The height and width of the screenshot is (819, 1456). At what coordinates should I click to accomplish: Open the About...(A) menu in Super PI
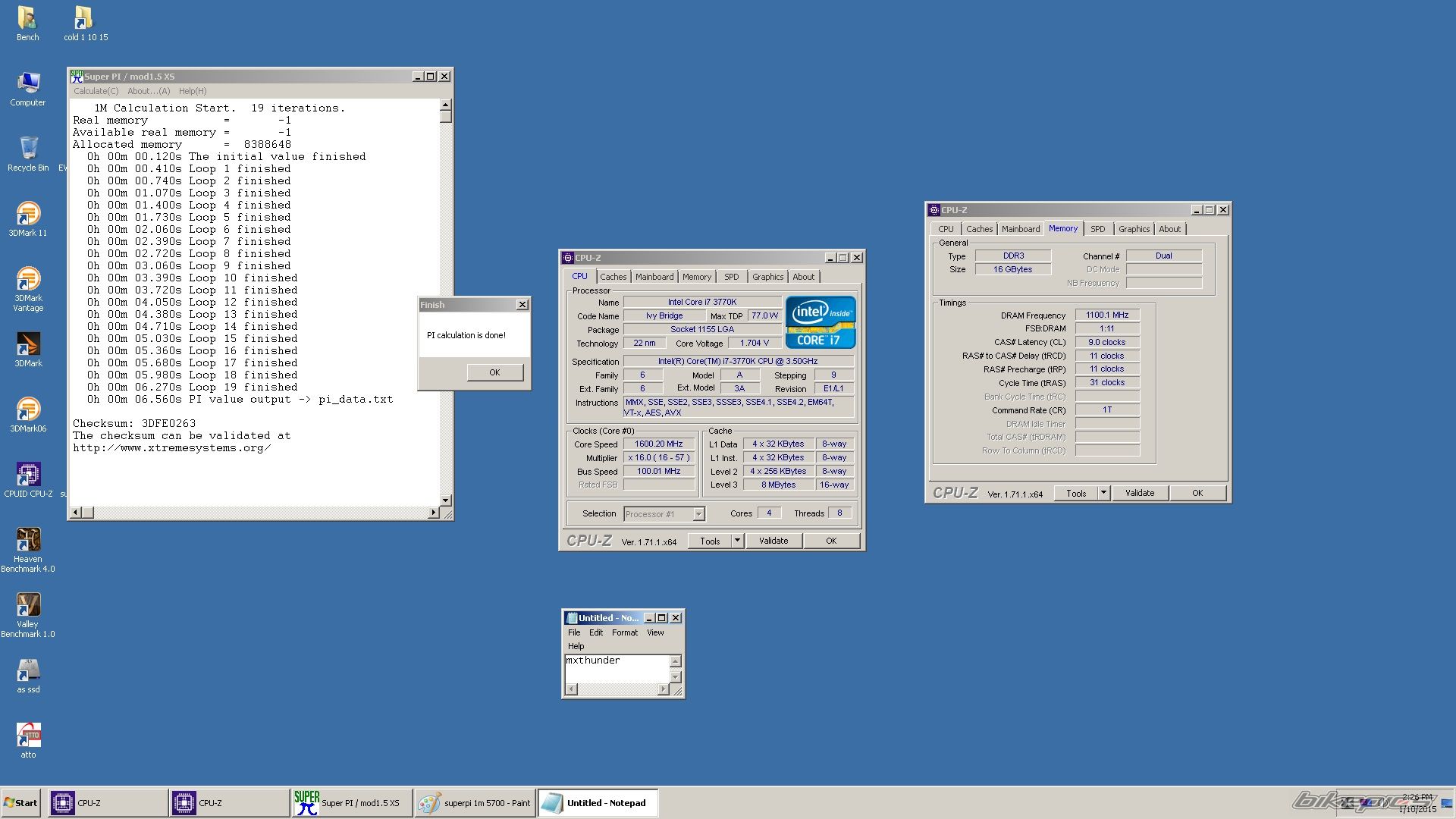pyautogui.click(x=149, y=91)
